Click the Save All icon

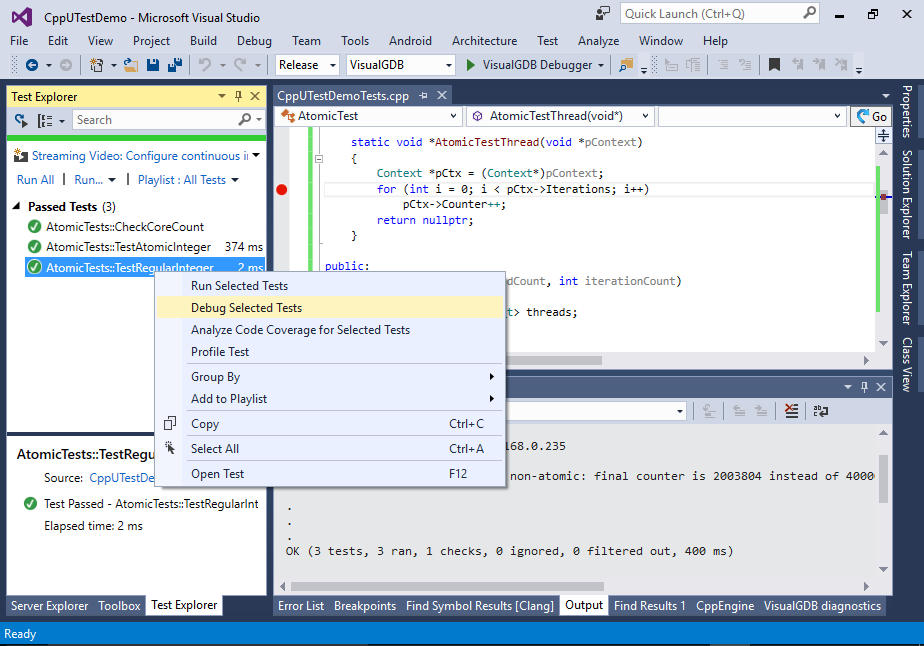(174, 65)
